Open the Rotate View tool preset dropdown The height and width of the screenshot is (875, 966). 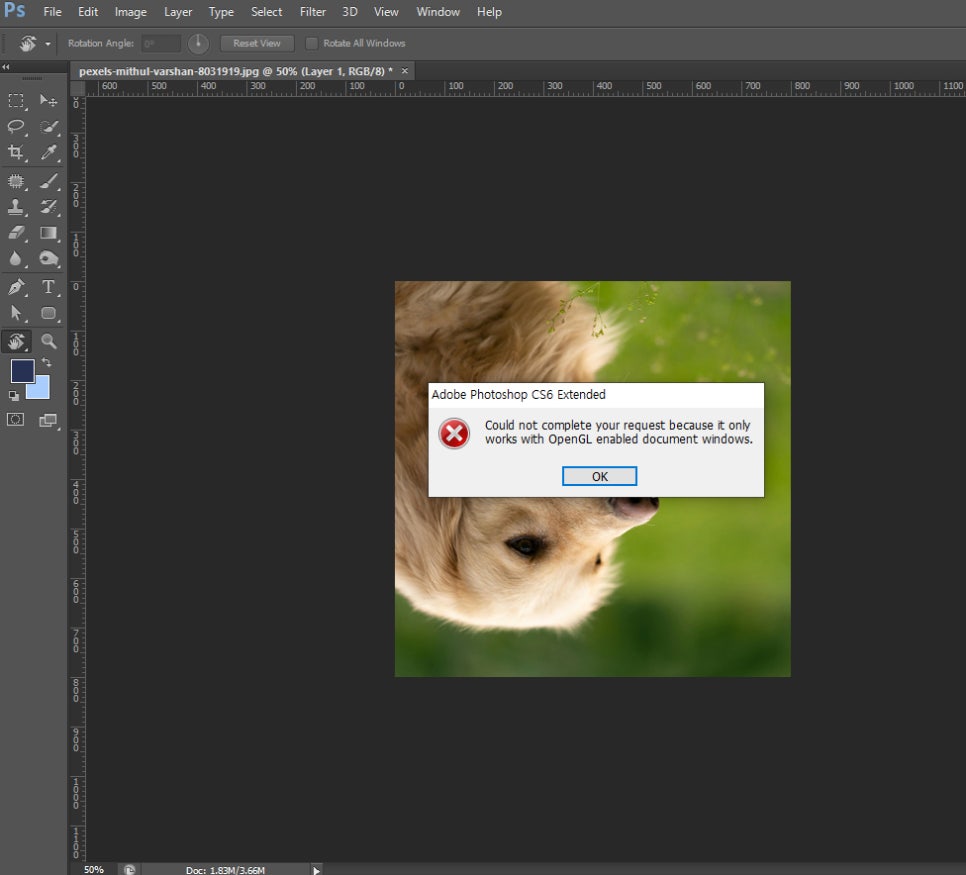click(x=47, y=44)
